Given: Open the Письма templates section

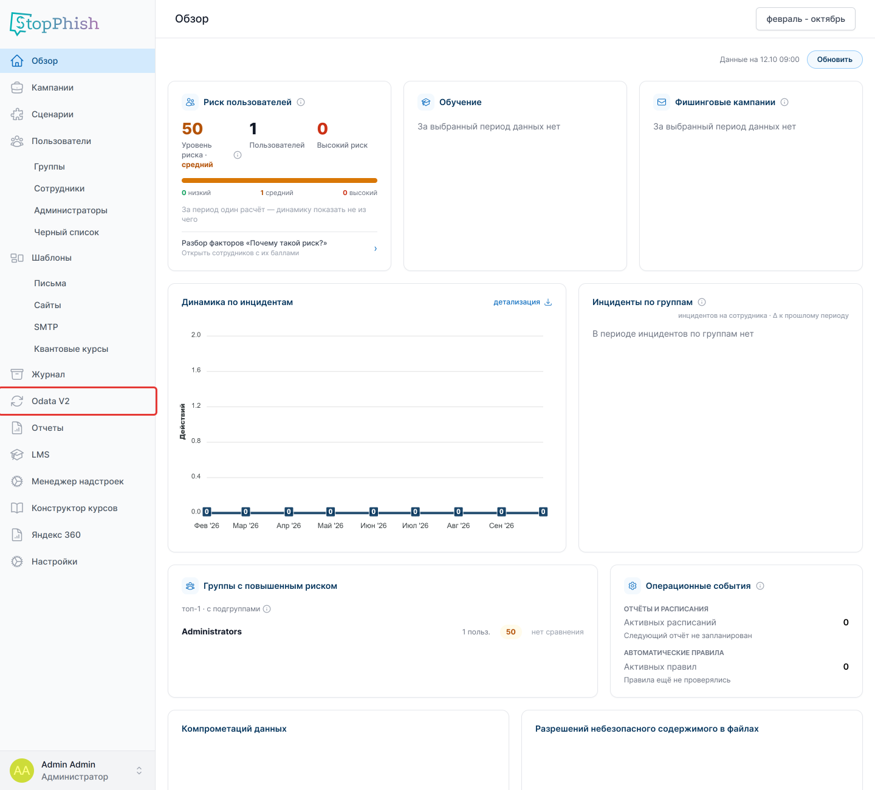Looking at the screenshot, I should pyautogui.click(x=50, y=283).
